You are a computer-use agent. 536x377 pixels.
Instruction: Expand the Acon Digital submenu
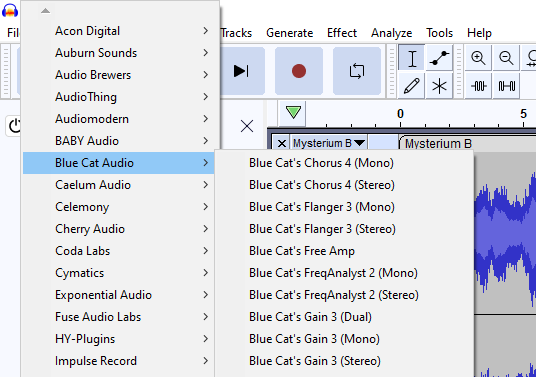(119, 31)
